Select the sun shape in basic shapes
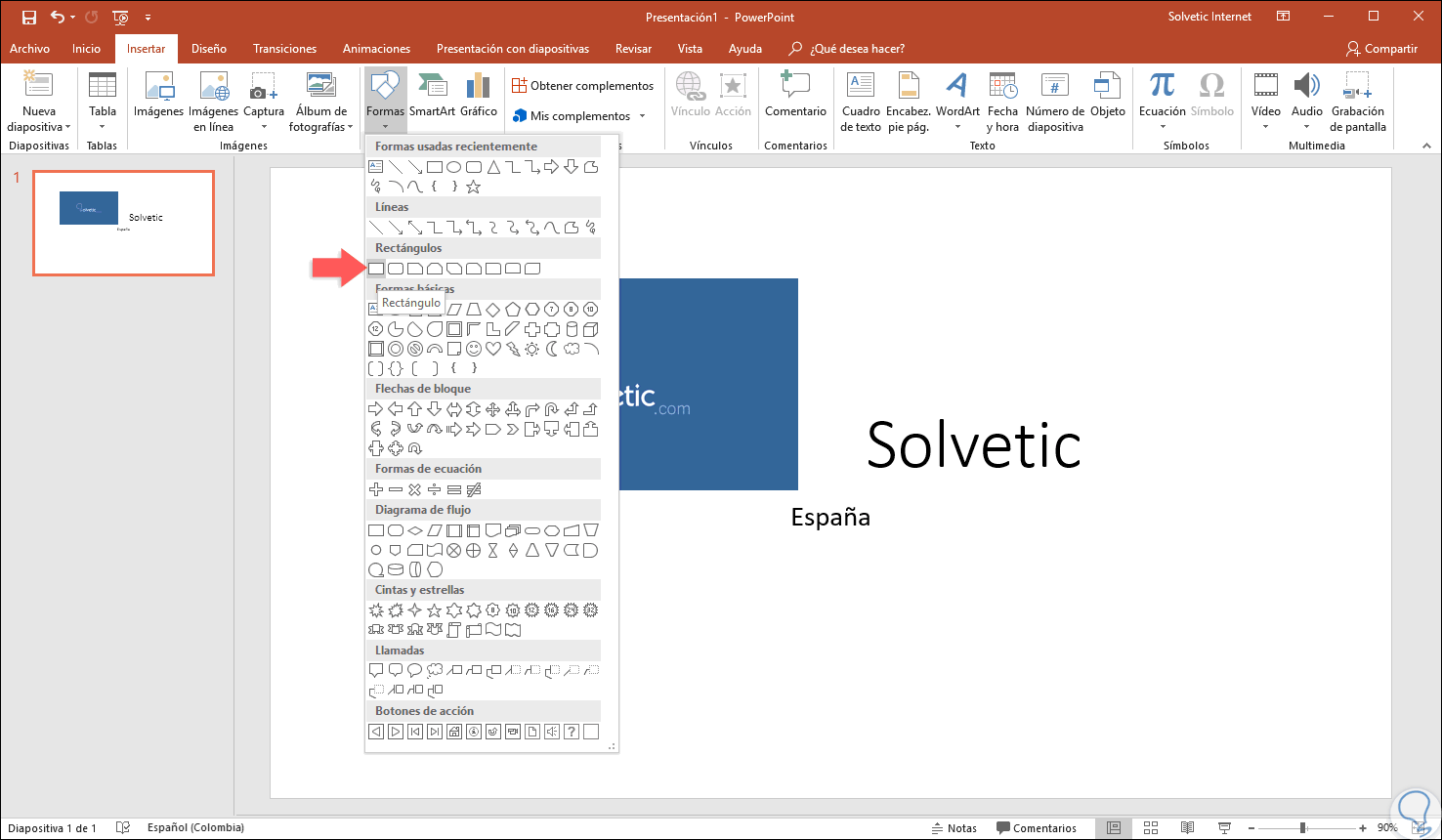Screen dimensions: 1442x840 point(532,349)
